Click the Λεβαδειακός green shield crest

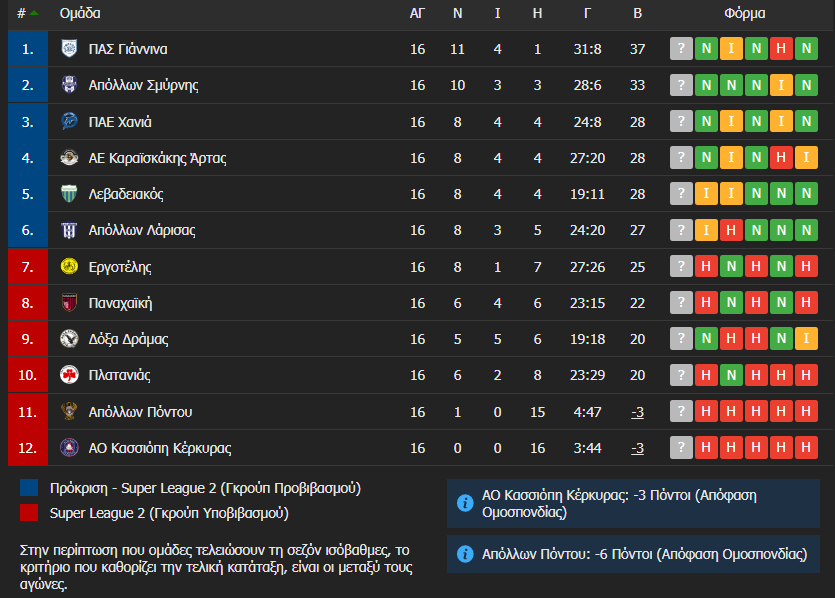(x=69, y=194)
